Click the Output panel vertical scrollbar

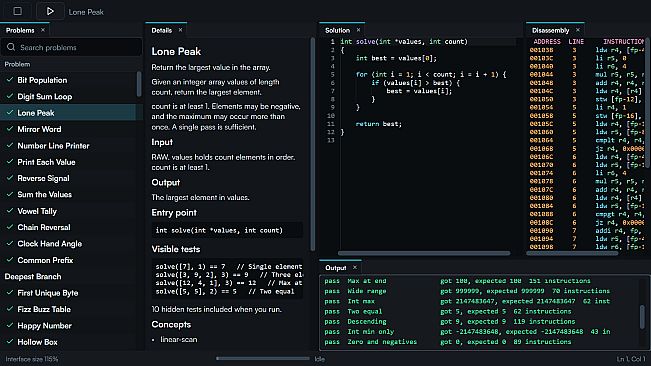point(642,316)
